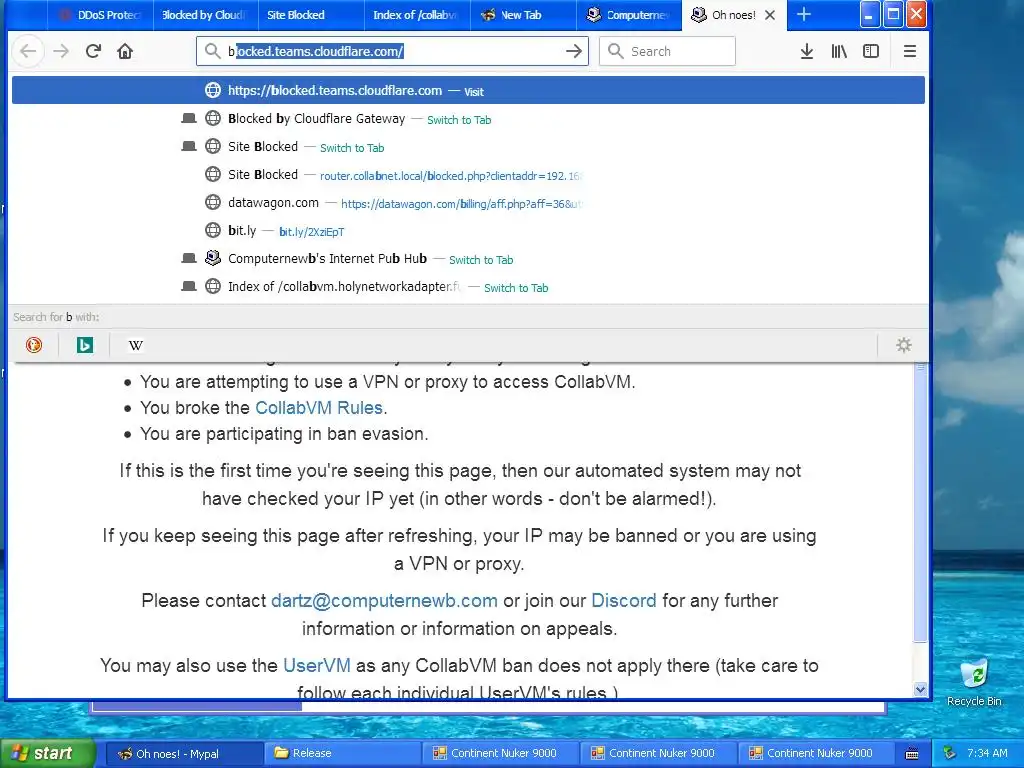Switch to Site Blocked tab
The width and height of the screenshot is (1024, 768).
[311, 15]
